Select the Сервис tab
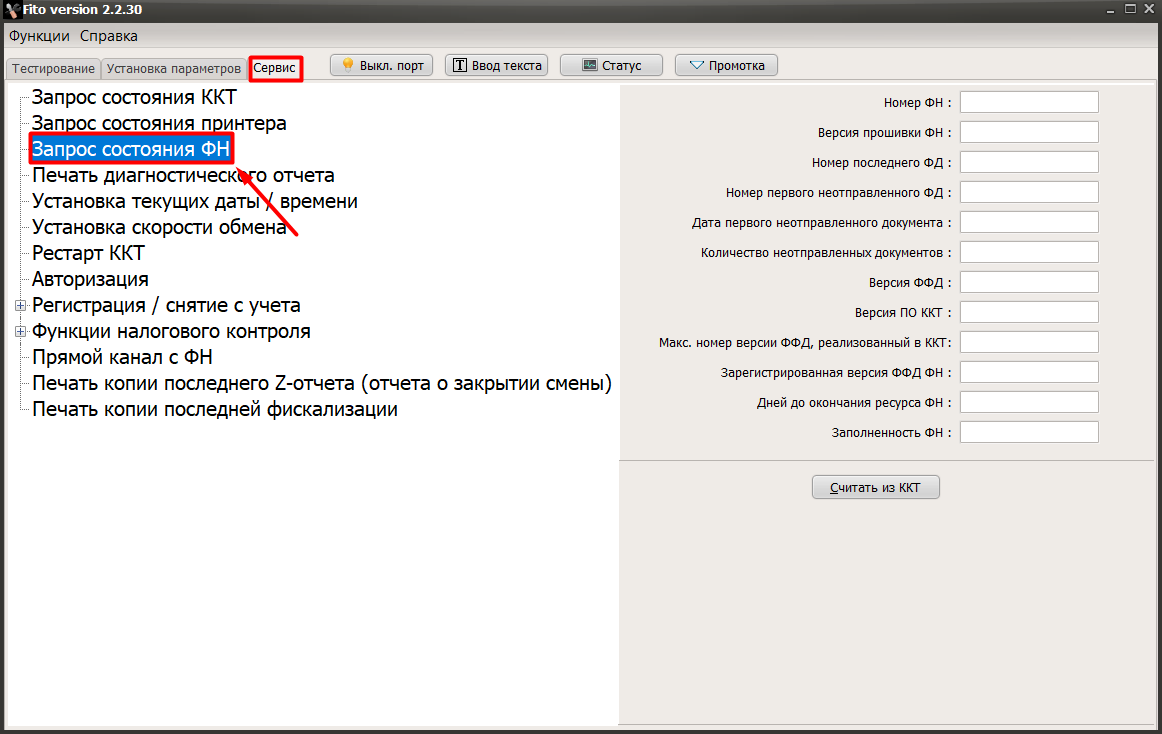The image size is (1162, 734). coord(275,67)
